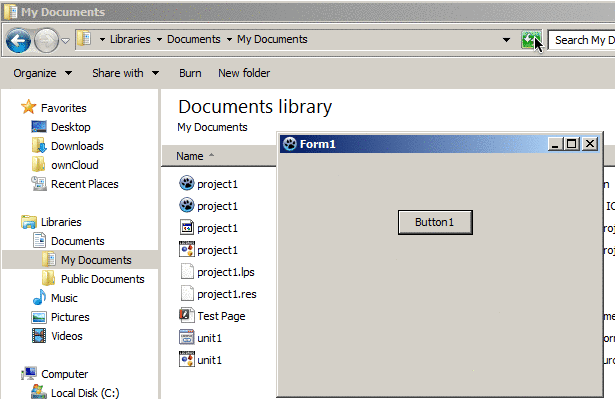
Task: Open Desktop in Favorites
Action: point(71,127)
